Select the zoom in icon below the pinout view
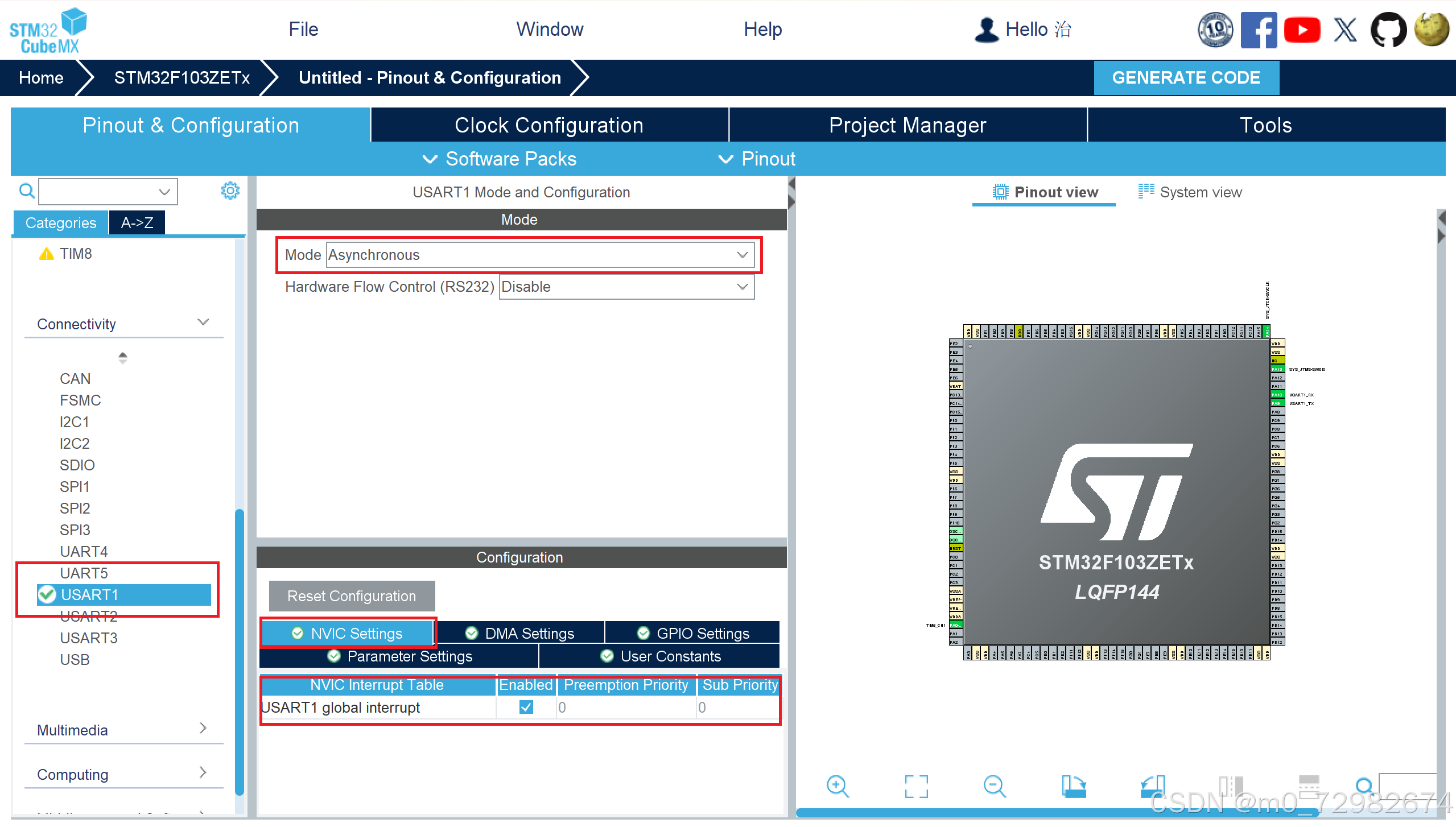This screenshot has width=1456, height=827. pyautogui.click(x=837, y=787)
